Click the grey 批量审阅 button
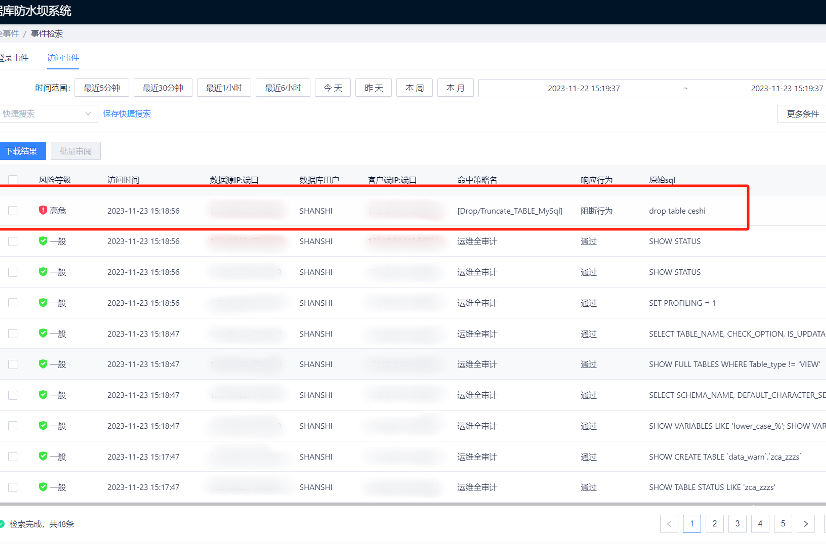The height and width of the screenshot is (553, 826). pos(76,151)
